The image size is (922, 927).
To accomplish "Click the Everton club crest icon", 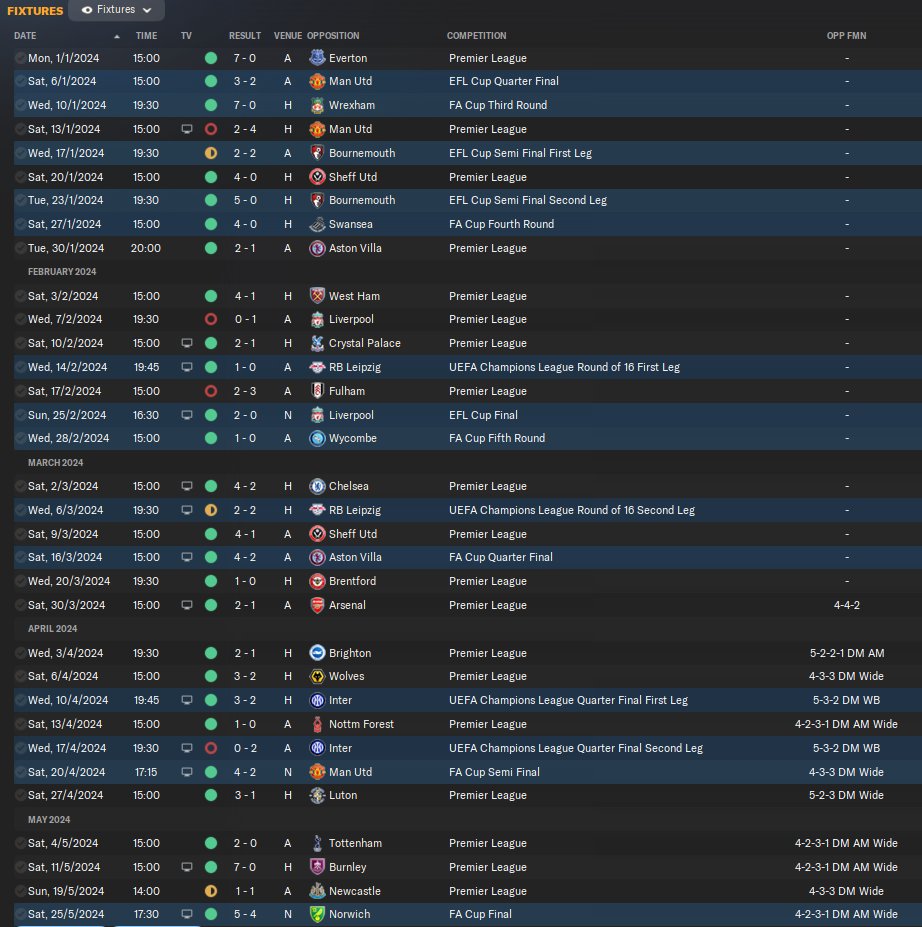I will [317, 58].
